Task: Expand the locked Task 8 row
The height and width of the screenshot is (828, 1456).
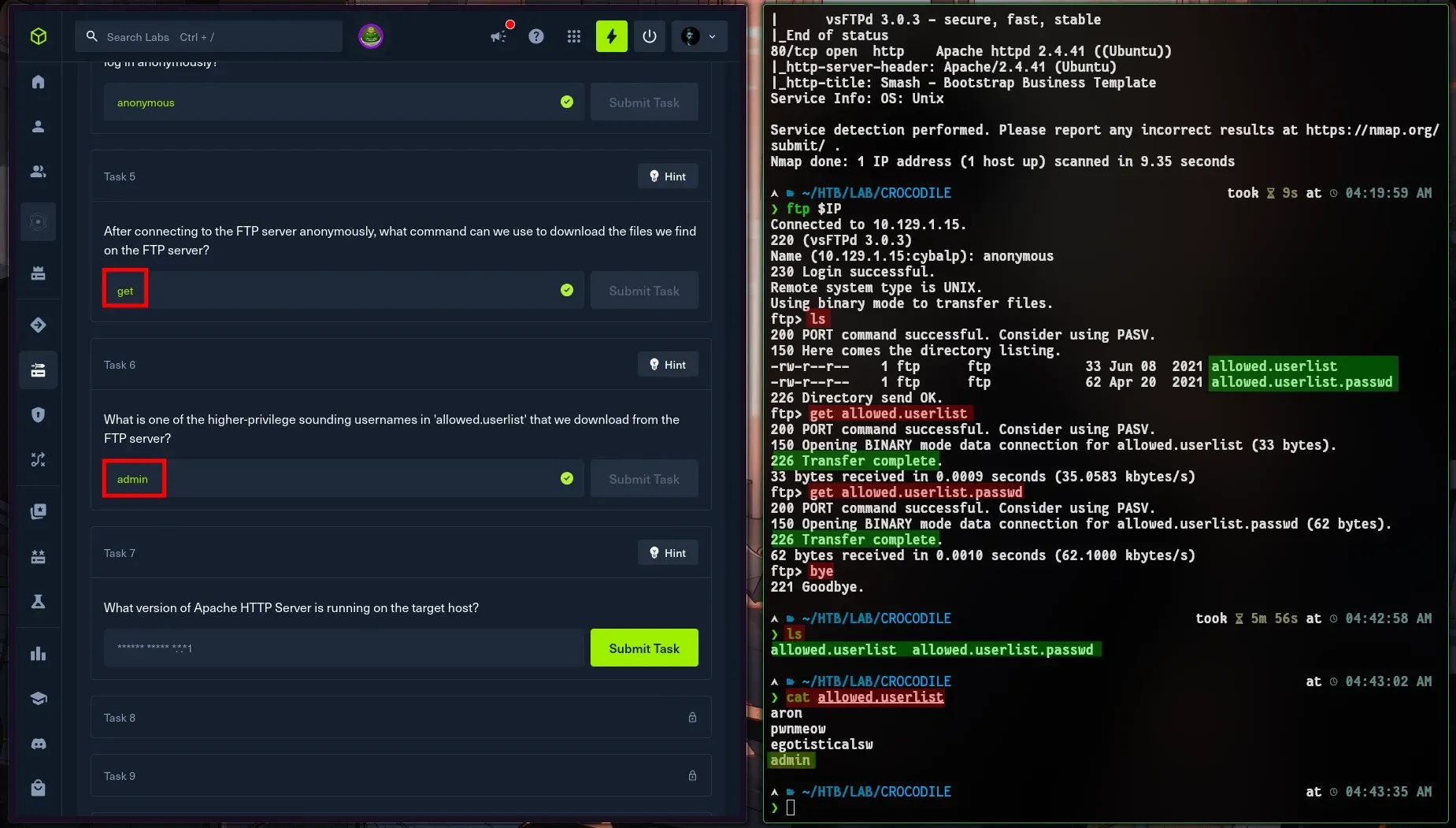Action: (401, 718)
